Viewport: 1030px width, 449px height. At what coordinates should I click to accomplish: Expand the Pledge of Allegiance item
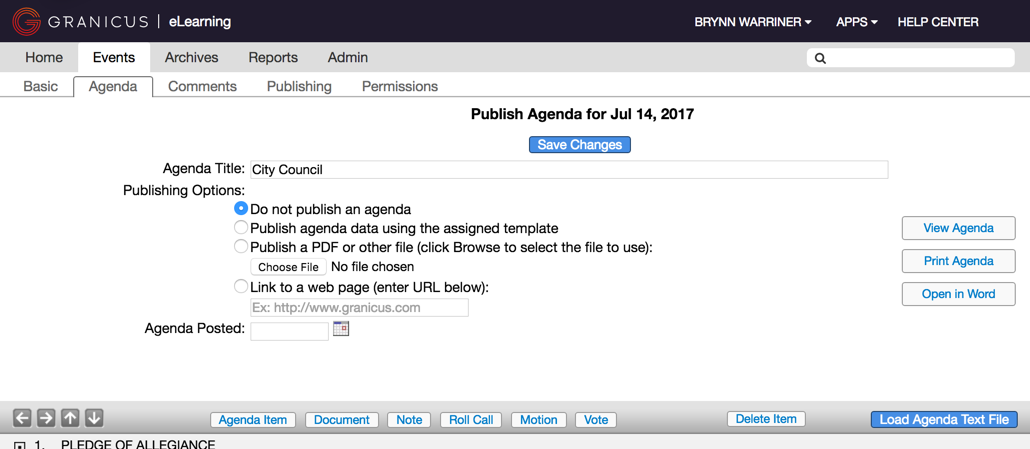click(x=20, y=445)
